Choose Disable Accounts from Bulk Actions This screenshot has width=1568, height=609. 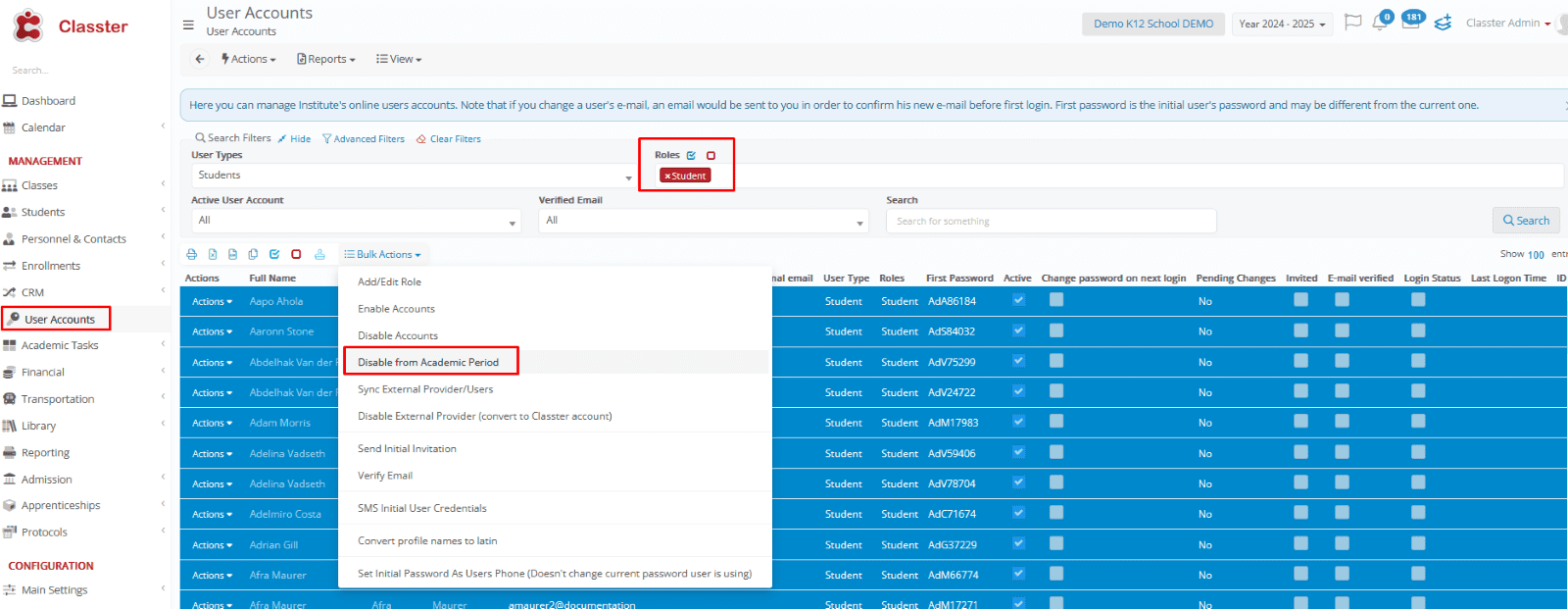397,335
